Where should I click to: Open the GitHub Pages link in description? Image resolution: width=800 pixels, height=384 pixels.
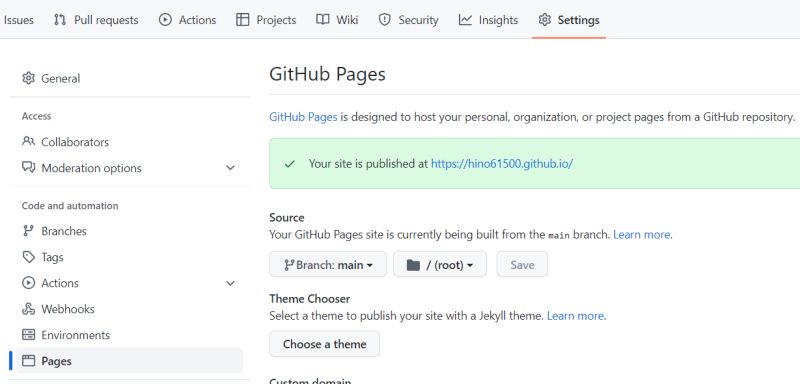coord(303,117)
